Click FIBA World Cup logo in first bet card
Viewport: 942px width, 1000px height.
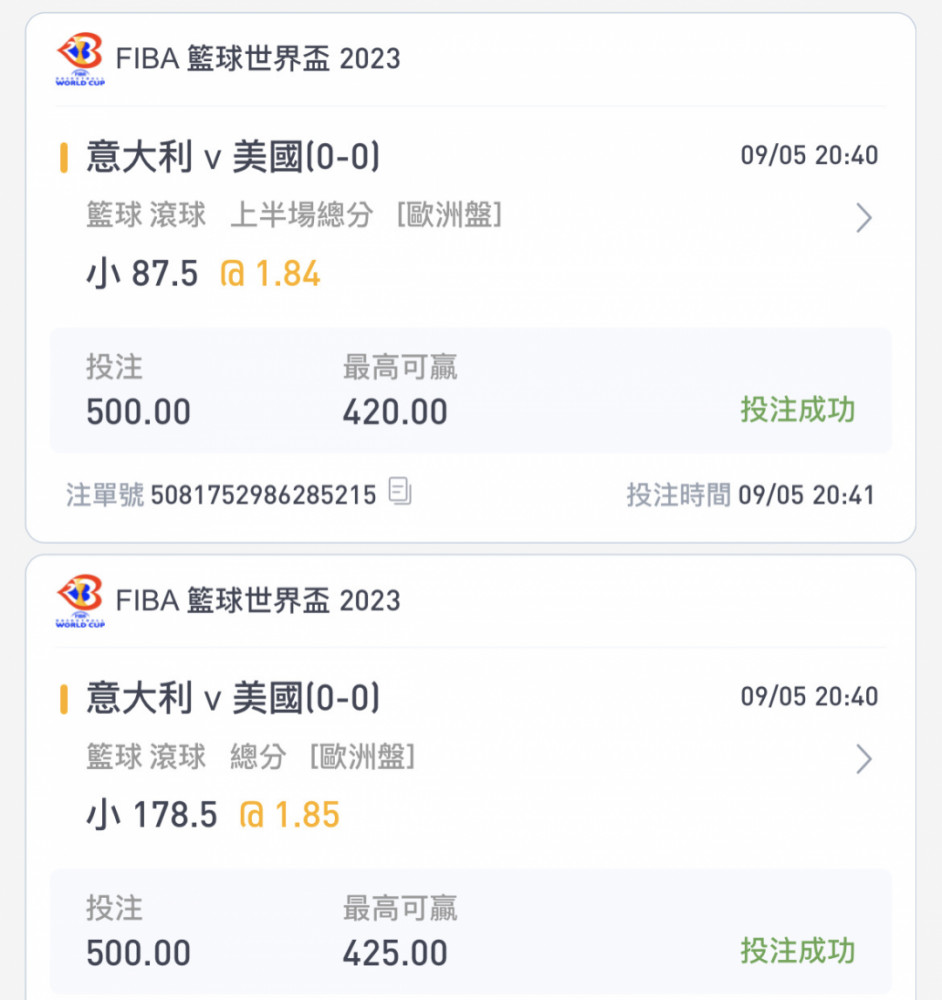point(80,59)
